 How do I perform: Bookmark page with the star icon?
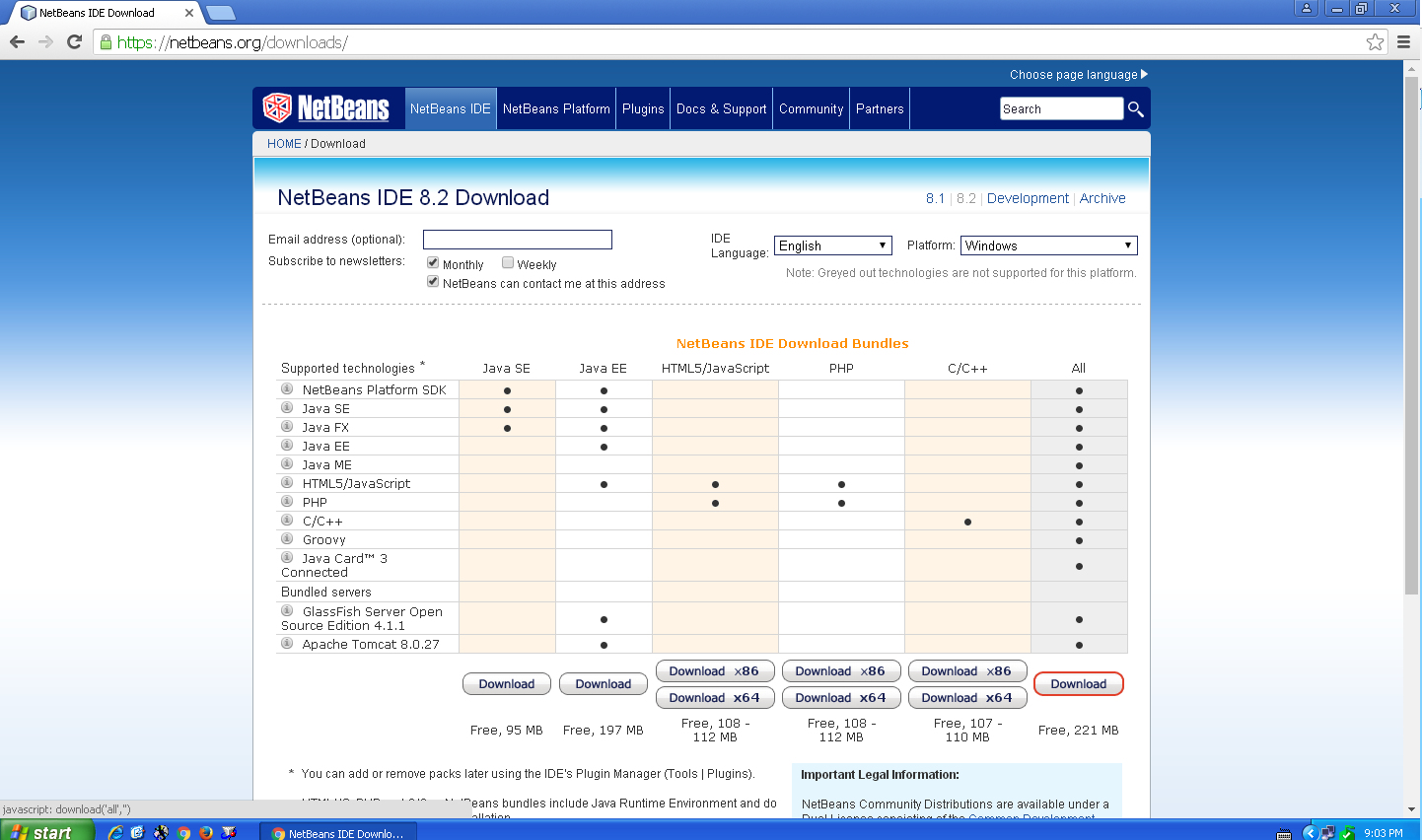[x=1375, y=41]
